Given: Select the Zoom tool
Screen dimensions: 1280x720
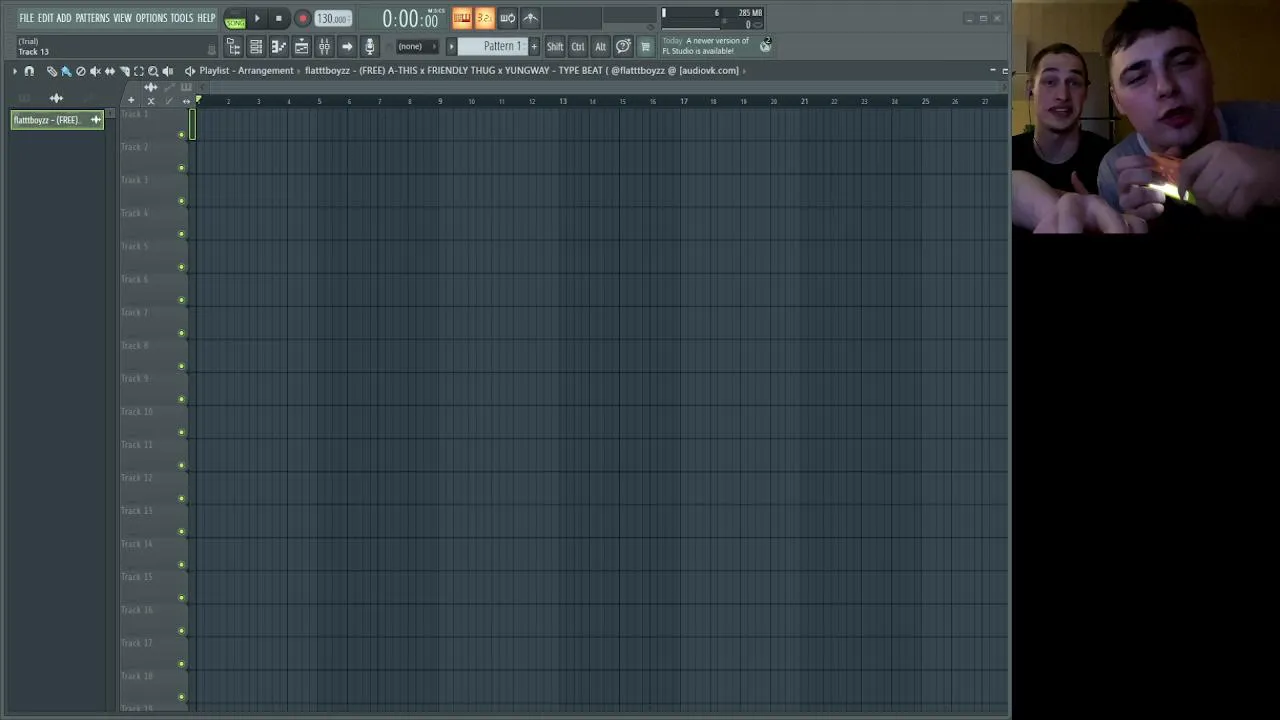Looking at the screenshot, I should tap(153, 71).
